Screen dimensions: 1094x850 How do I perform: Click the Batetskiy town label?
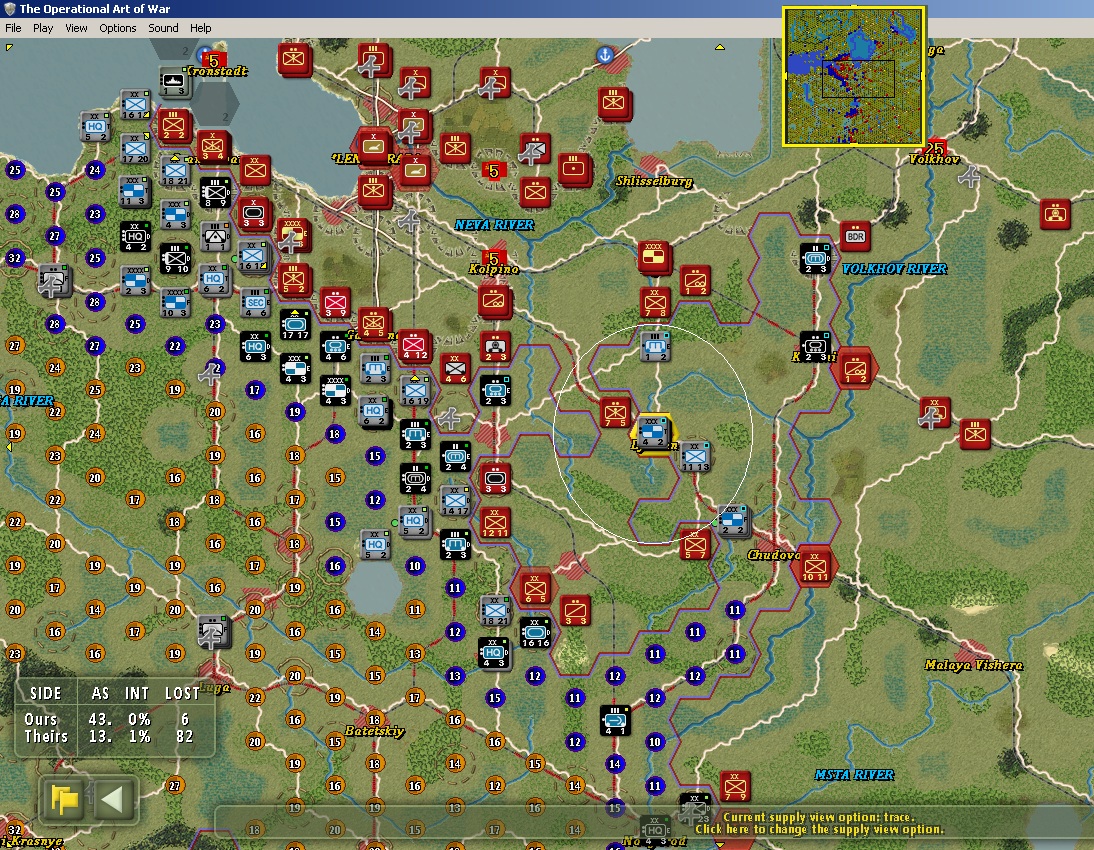(x=375, y=731)
